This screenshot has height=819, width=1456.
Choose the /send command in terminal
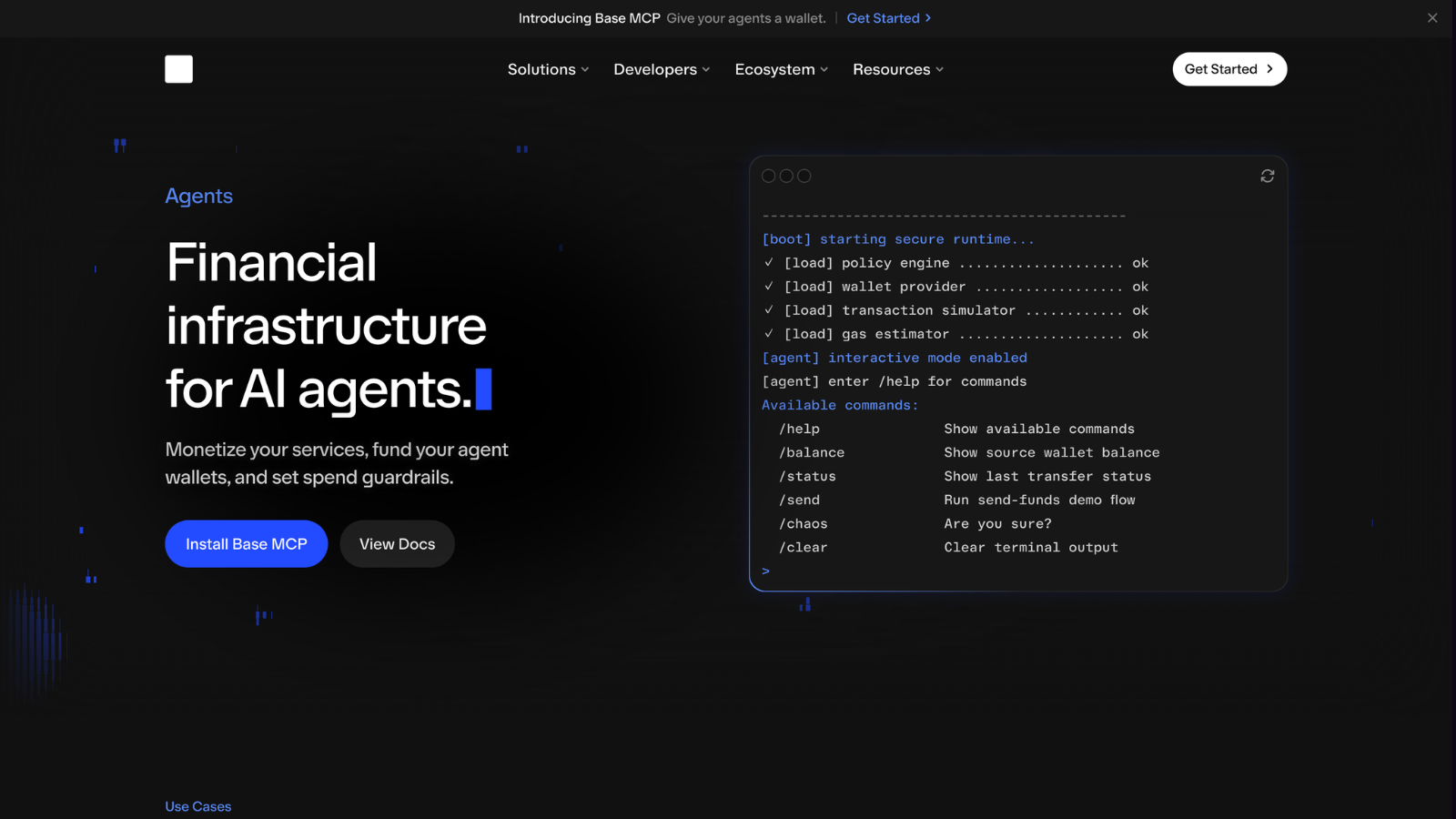click(799, 500)
